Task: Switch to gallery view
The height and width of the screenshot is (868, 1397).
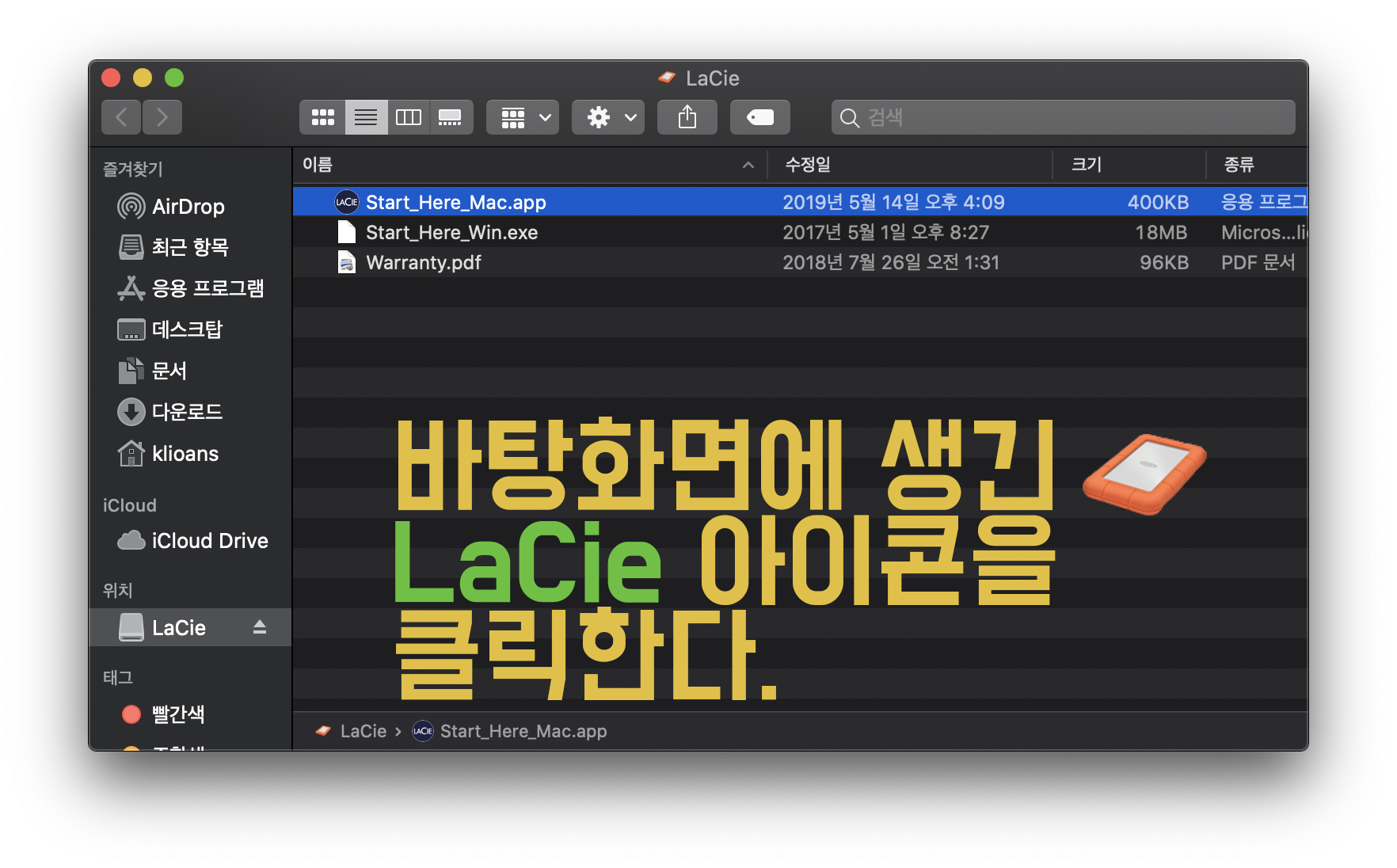Action: [x=451, y=117]
